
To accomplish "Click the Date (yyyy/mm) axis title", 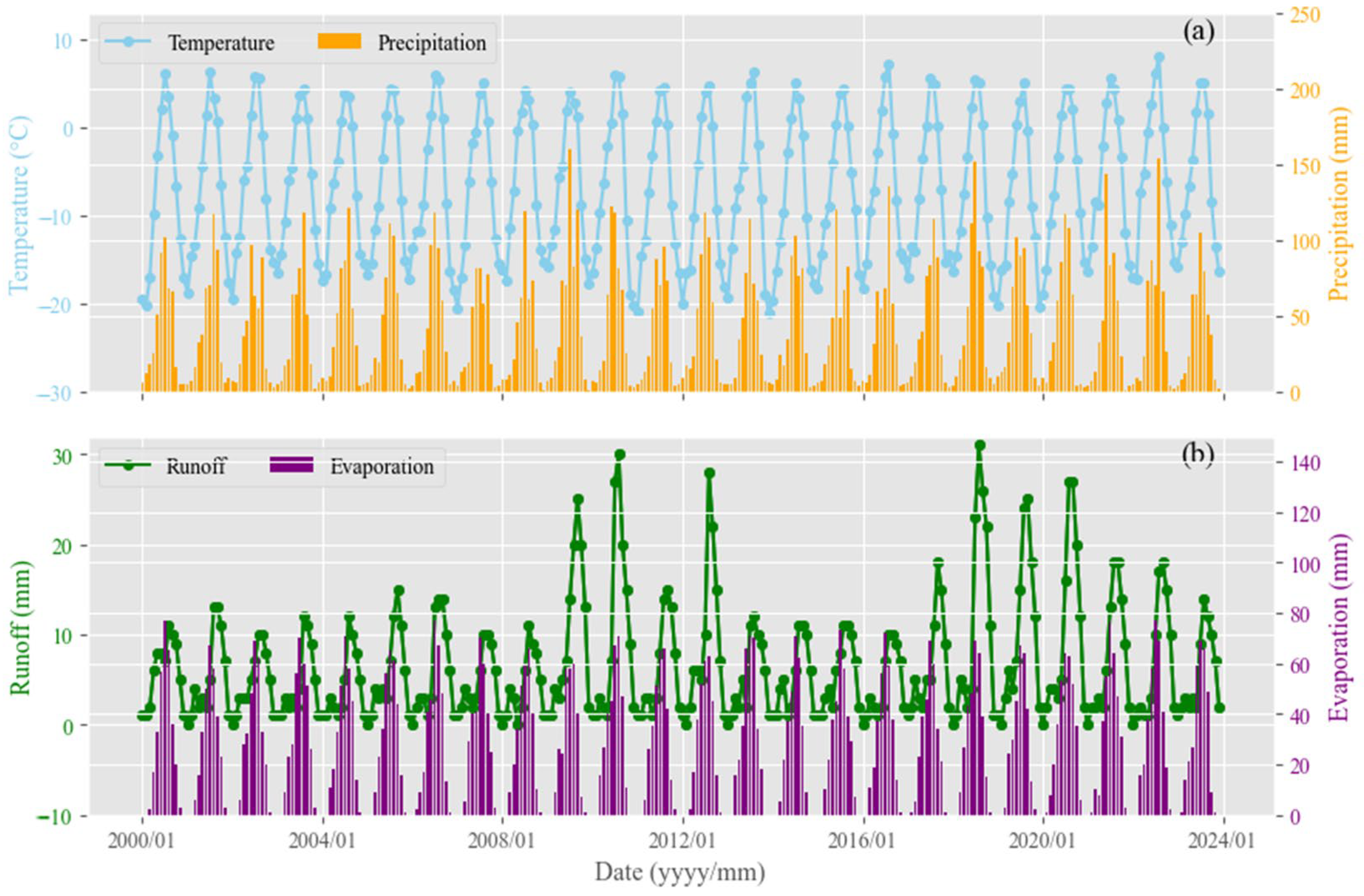I will 680,873.
